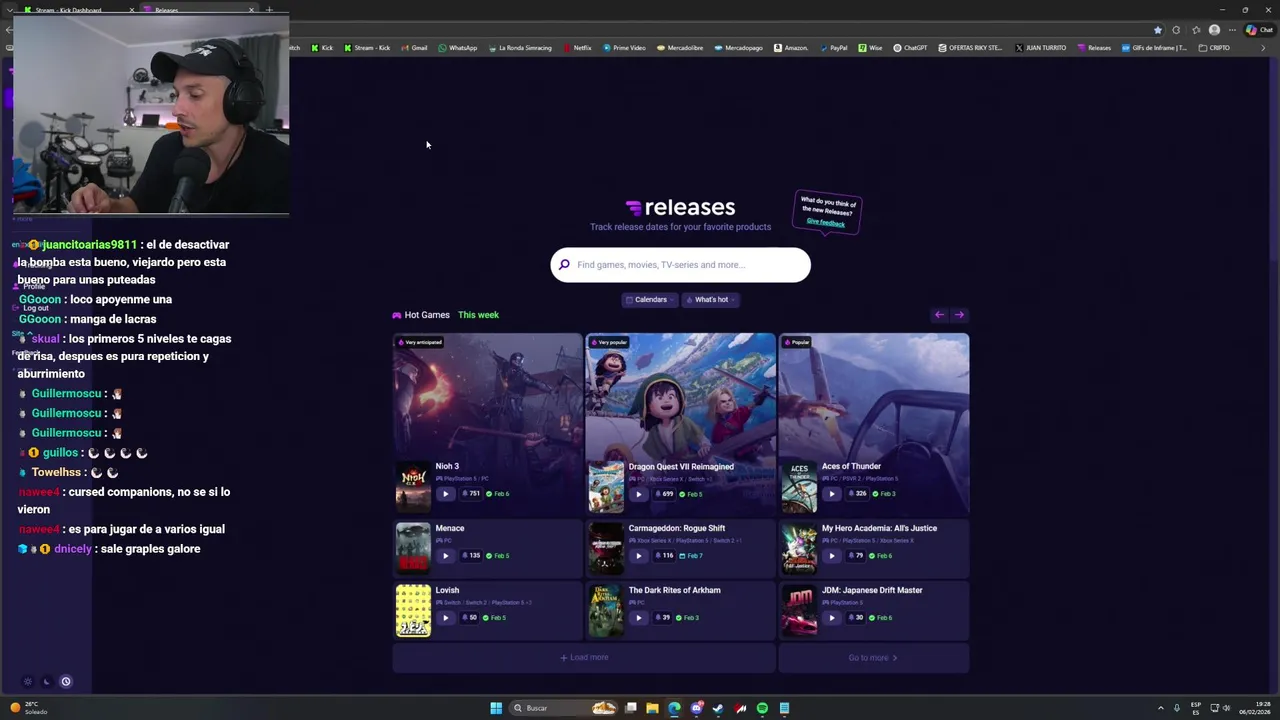Go to the previous Hot Games page

[939, 315]
